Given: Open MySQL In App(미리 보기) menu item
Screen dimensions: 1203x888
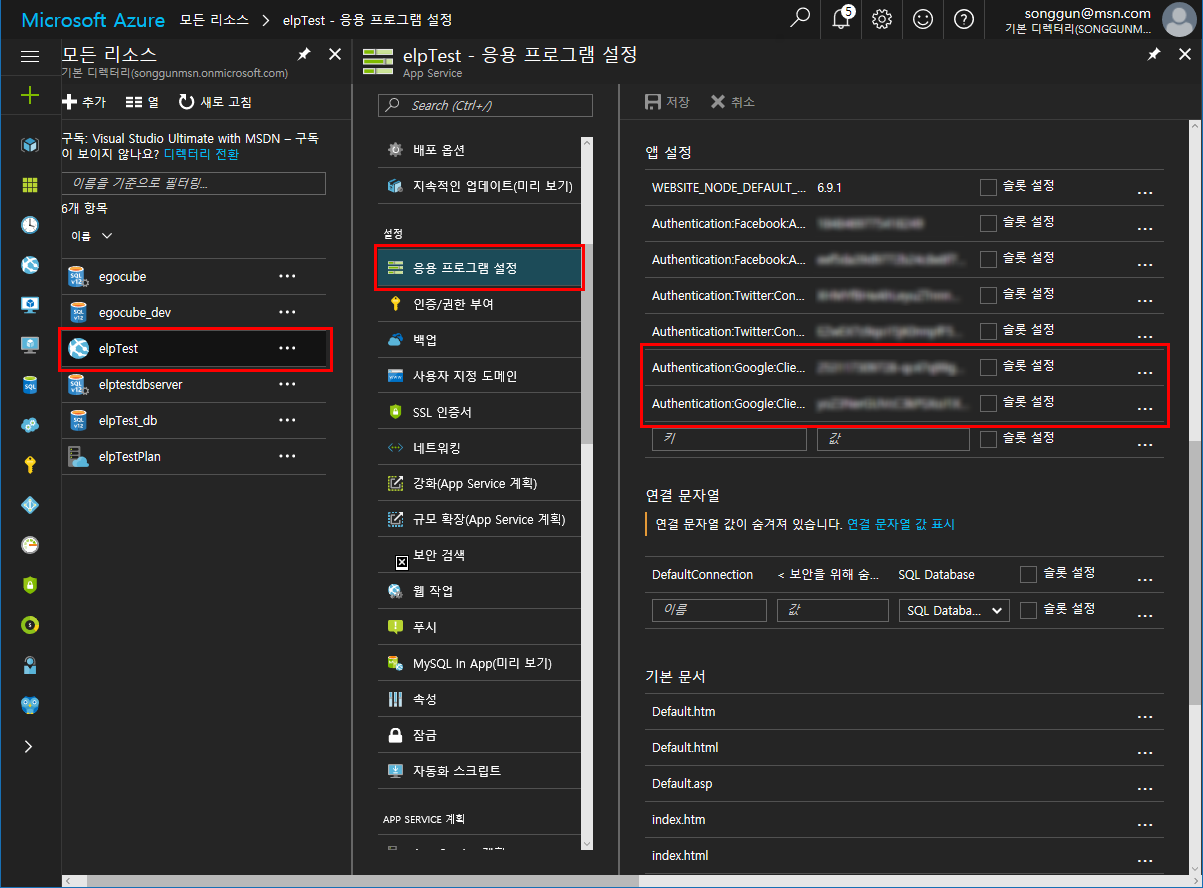Looking at the screenshot, I should pos(480,663).
